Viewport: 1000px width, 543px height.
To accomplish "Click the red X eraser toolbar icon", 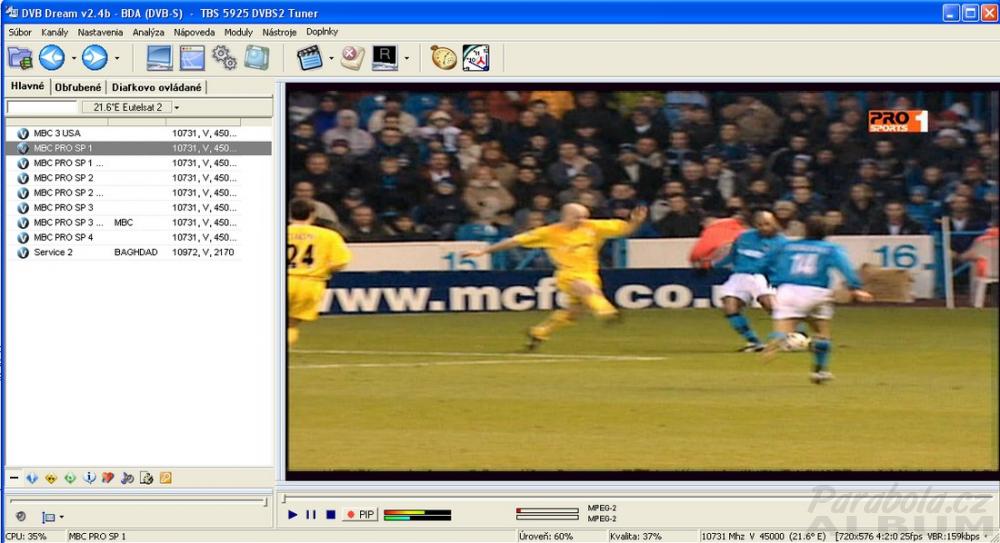I will pyautogui.click(x=352, y=58).
